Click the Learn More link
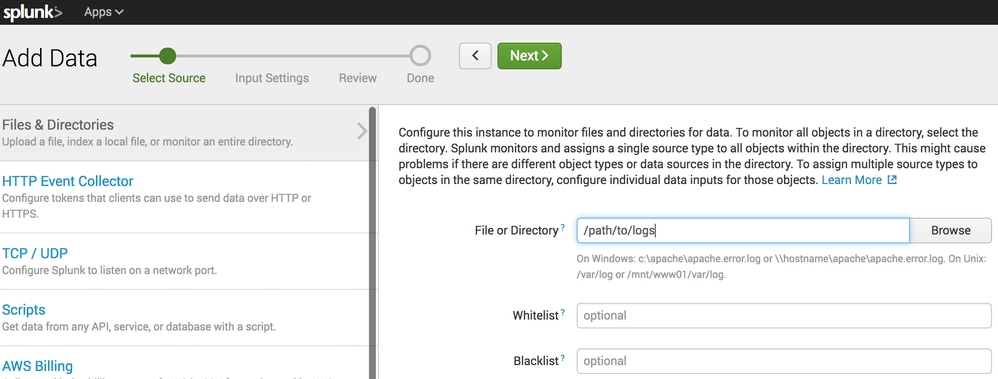 coord(852,180)
